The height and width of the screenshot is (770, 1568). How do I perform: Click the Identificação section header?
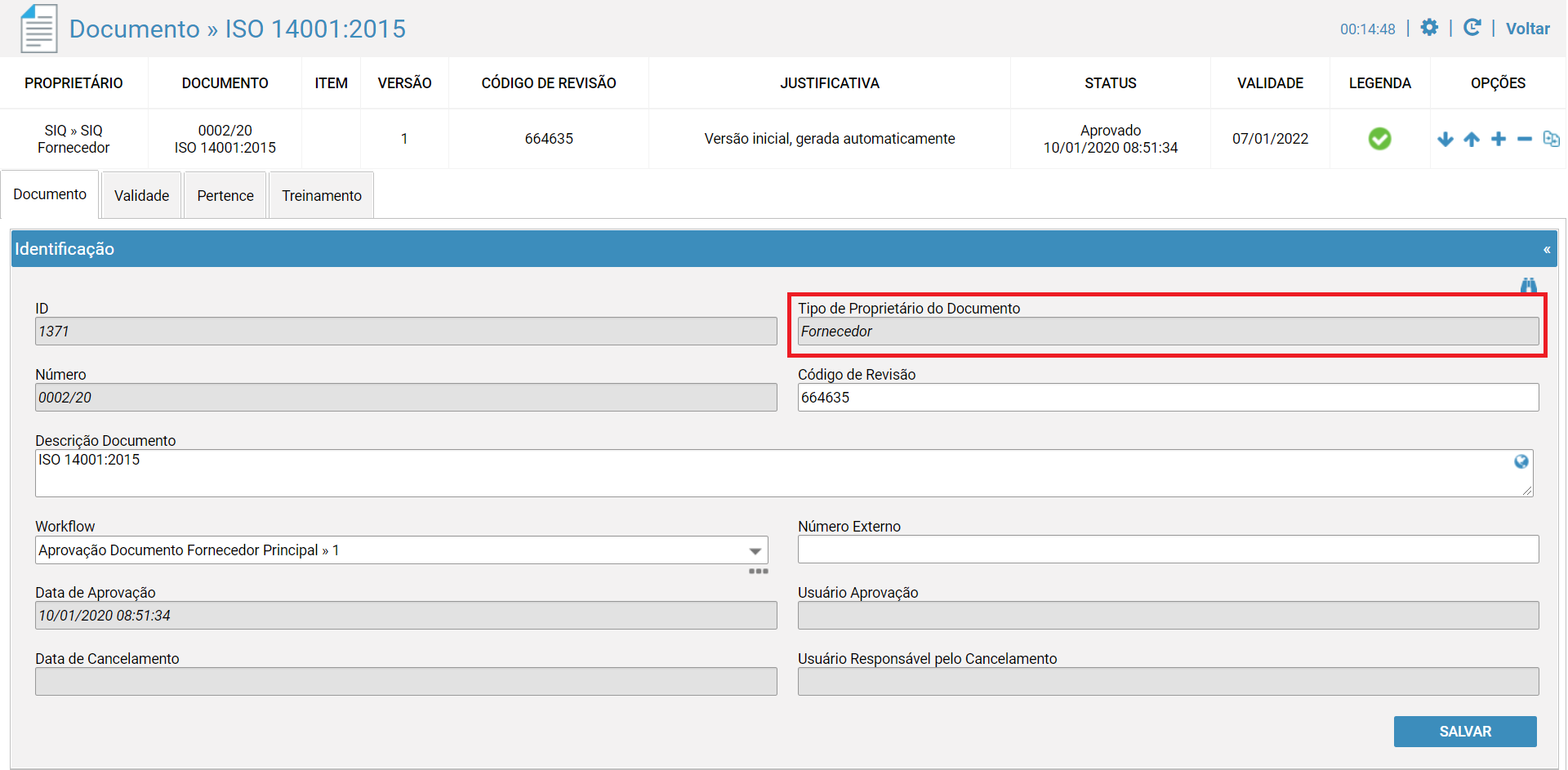pyautogui.click(x=784, y=249)
